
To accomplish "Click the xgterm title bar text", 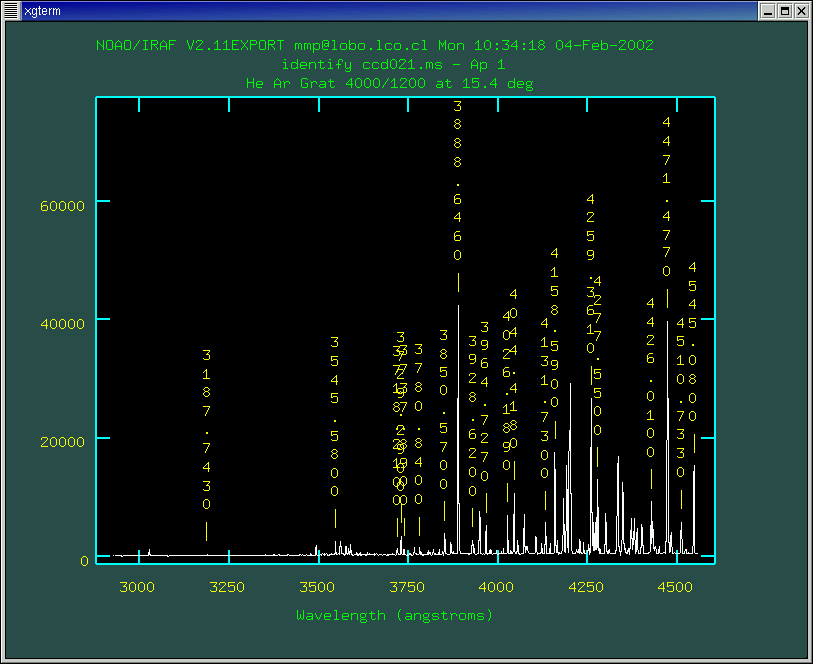I will pos(43,11).
